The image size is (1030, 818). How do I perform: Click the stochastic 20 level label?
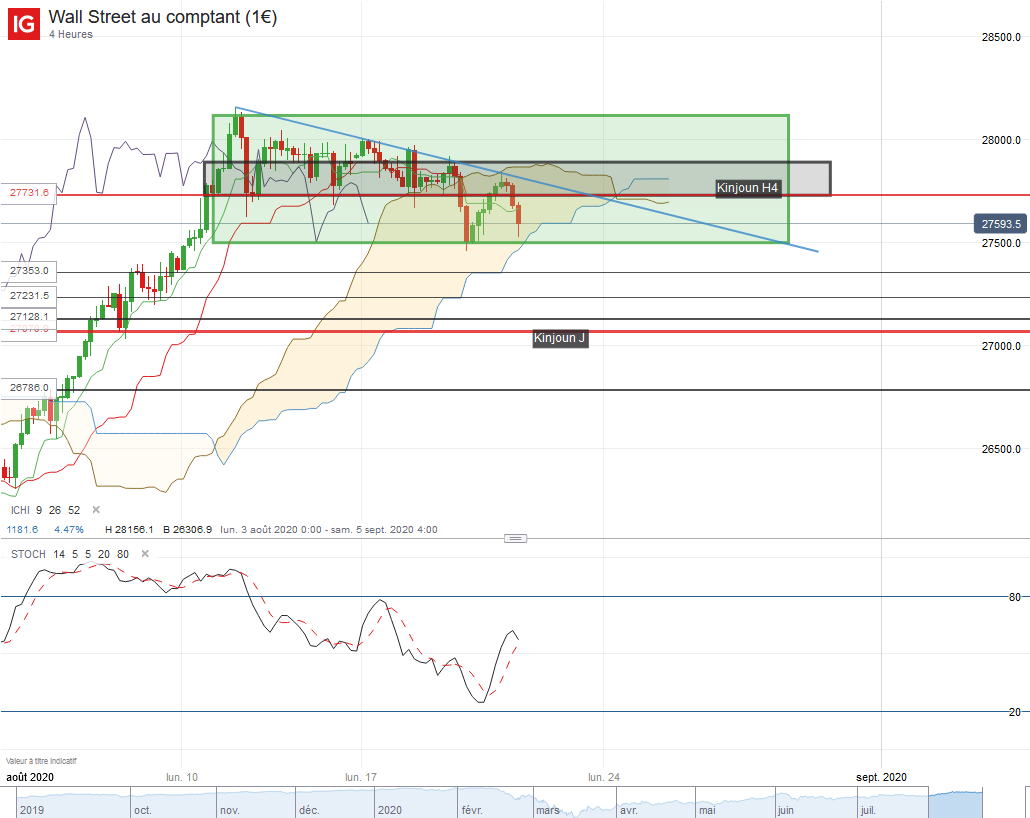click(1015, 712)
